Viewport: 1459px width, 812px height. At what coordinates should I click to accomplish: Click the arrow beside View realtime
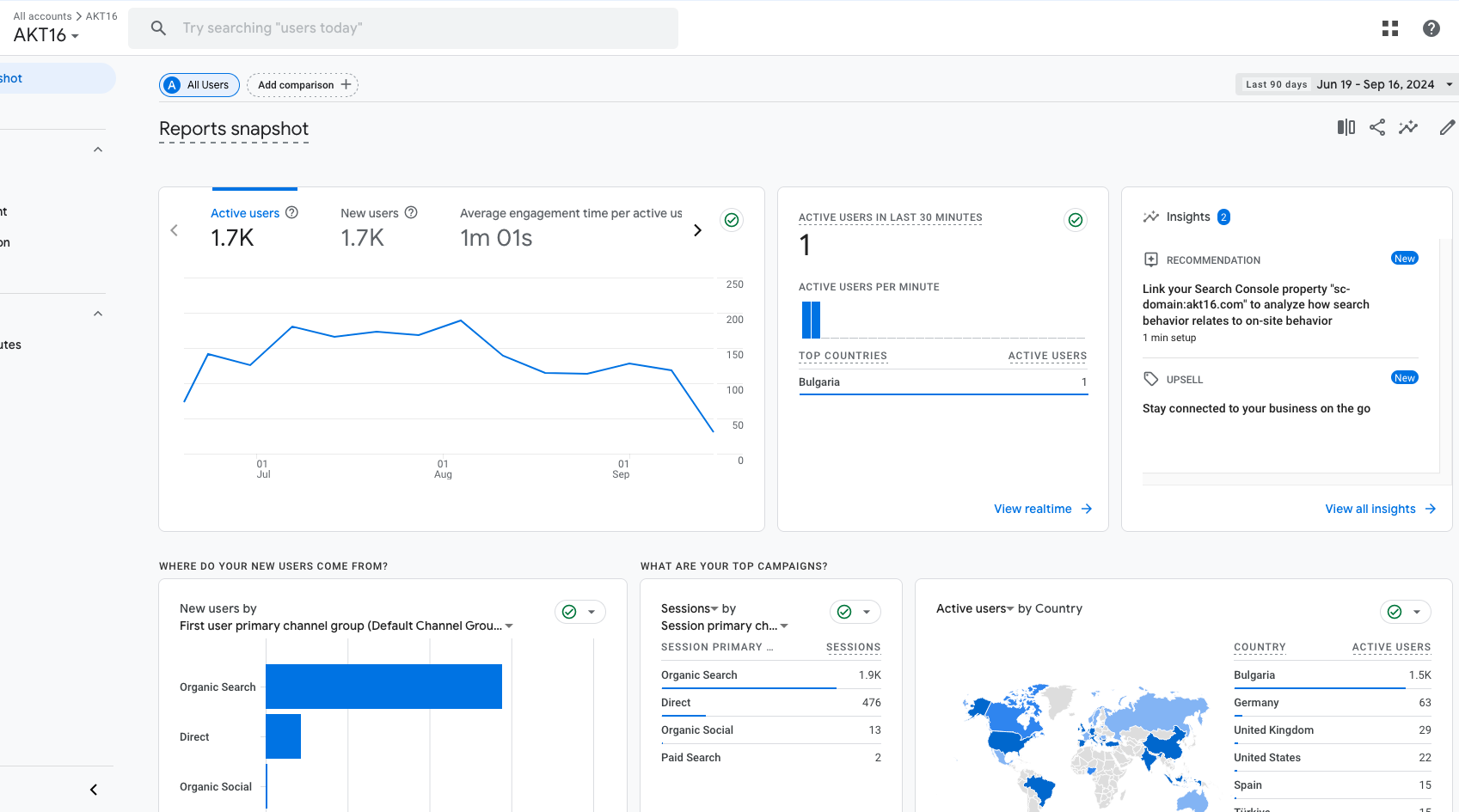1087,509
